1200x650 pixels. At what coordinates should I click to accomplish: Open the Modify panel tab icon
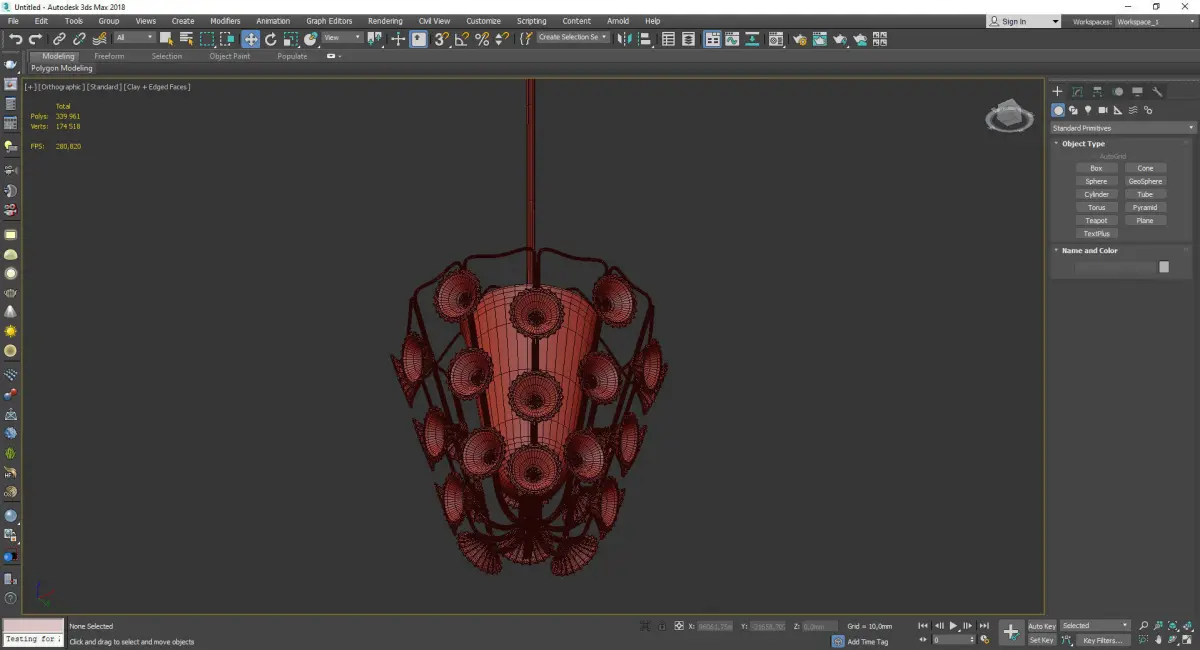click(x=1077, y=91)
